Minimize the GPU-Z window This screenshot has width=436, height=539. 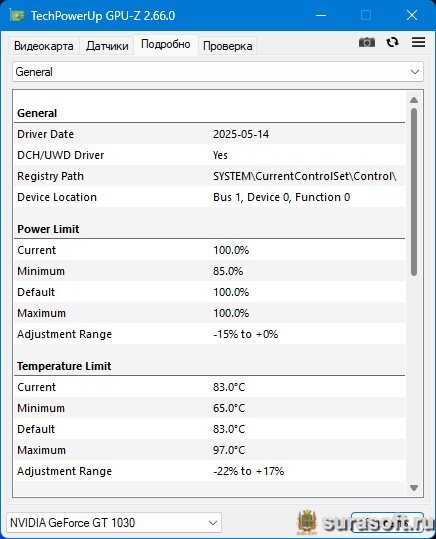click(x=321, y=15)
